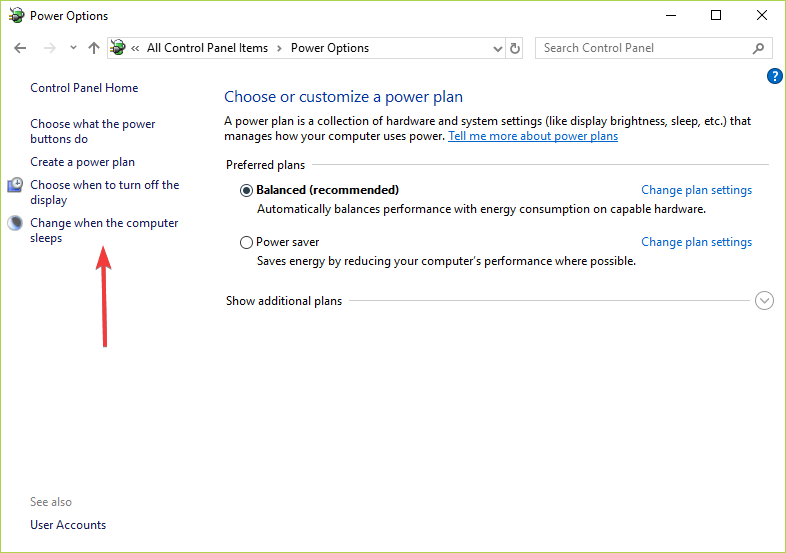
Task: Open Choose when to turn off the display
Action: pyautogui.click(x=105, y=192)
